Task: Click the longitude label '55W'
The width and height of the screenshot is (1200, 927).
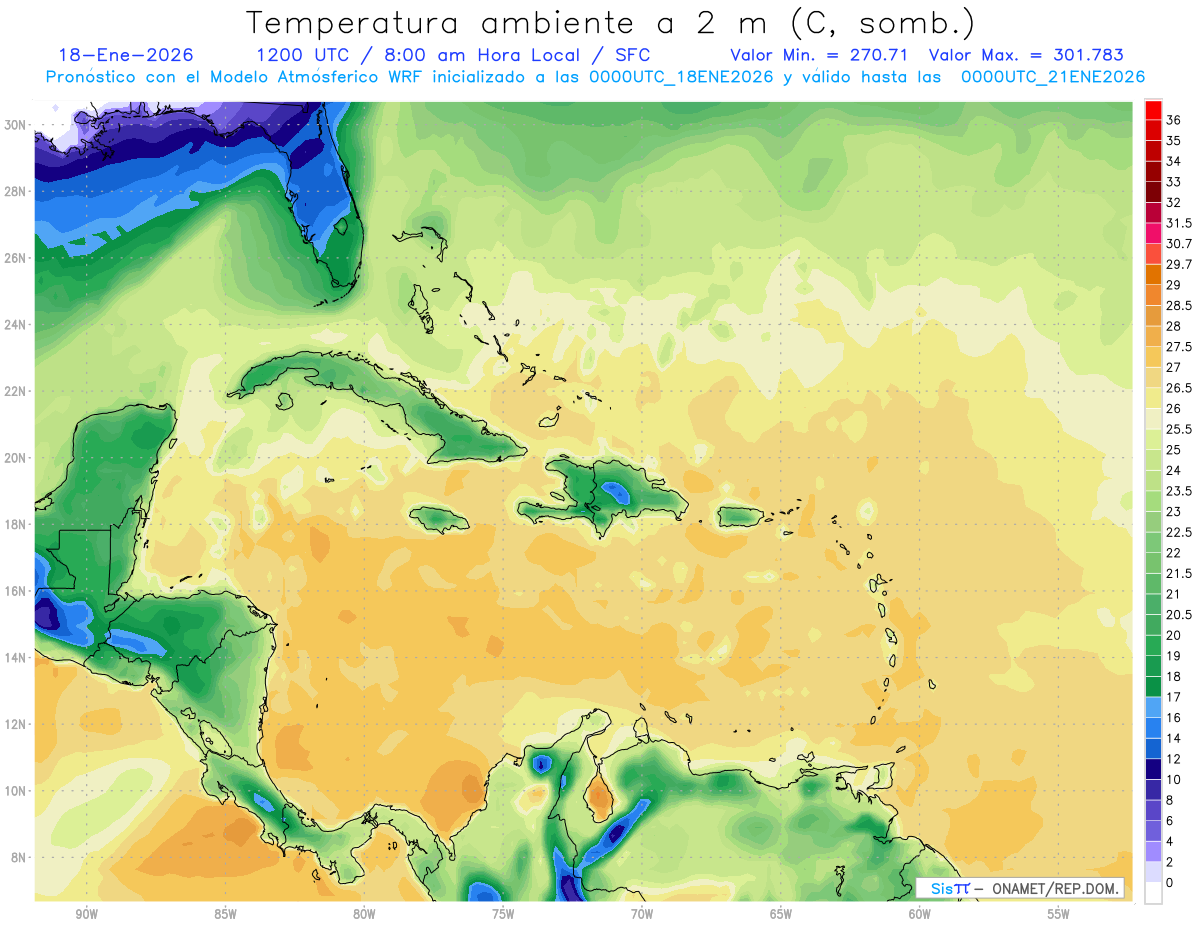Action: click(1059, 914)
